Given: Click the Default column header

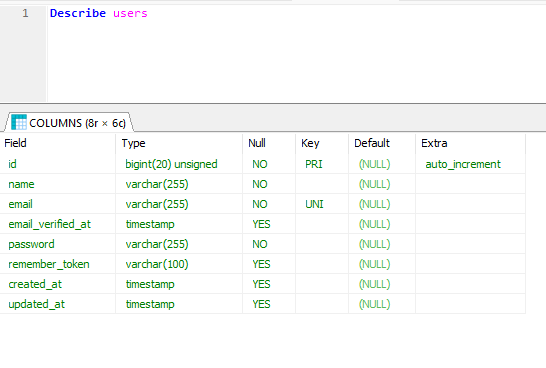Looking at the screenshot, I should [382, 143].
